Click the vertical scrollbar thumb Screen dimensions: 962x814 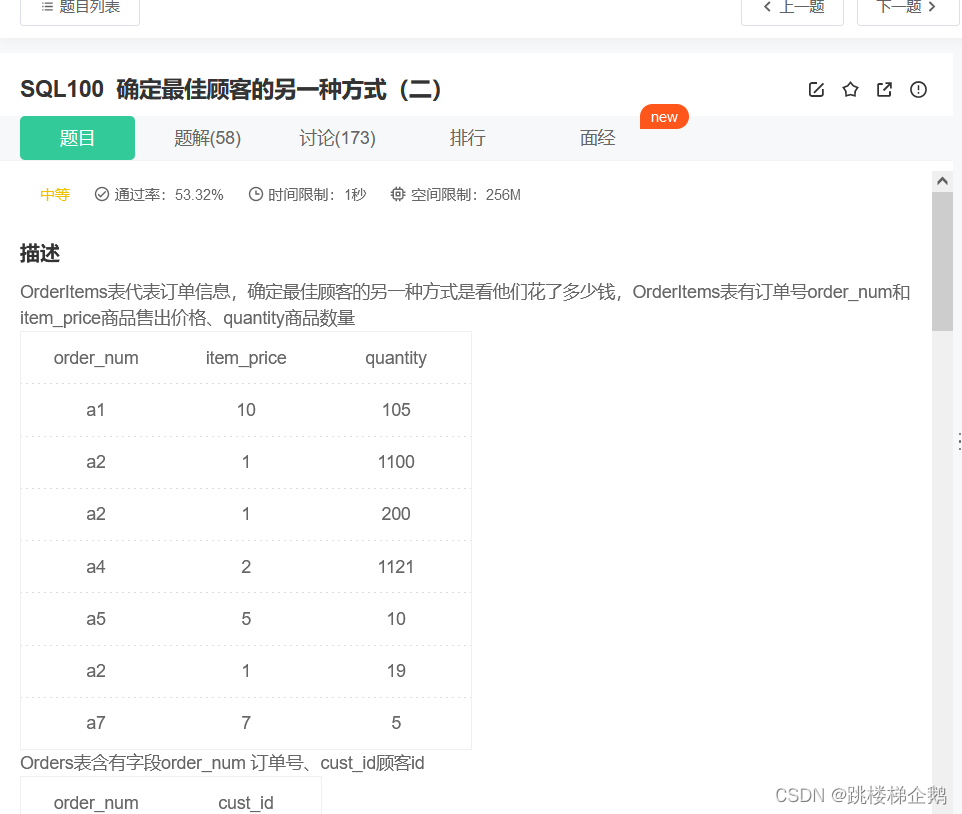(942, 261)
